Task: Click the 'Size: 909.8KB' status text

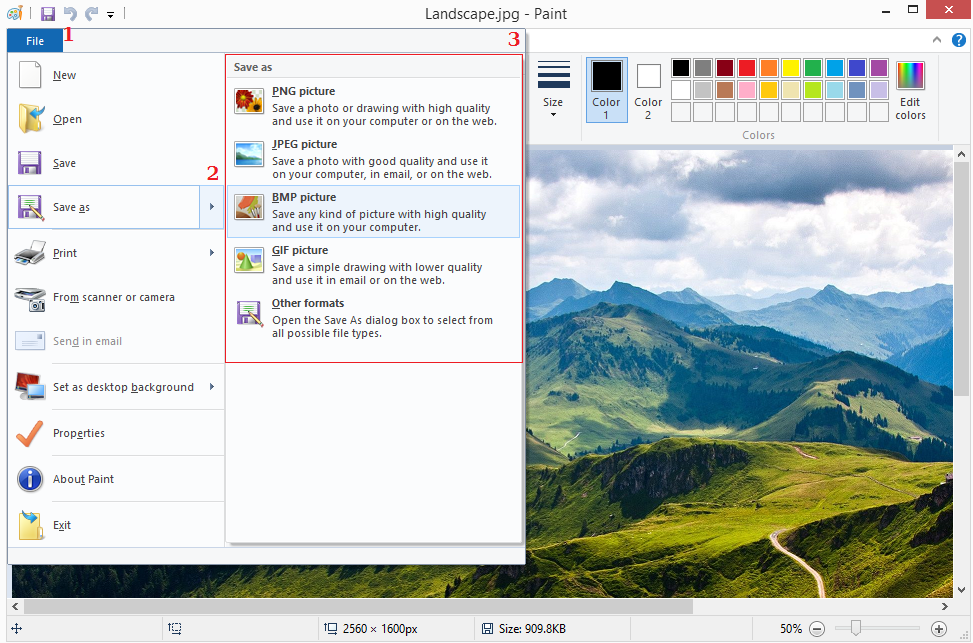Action: point(532,629)
